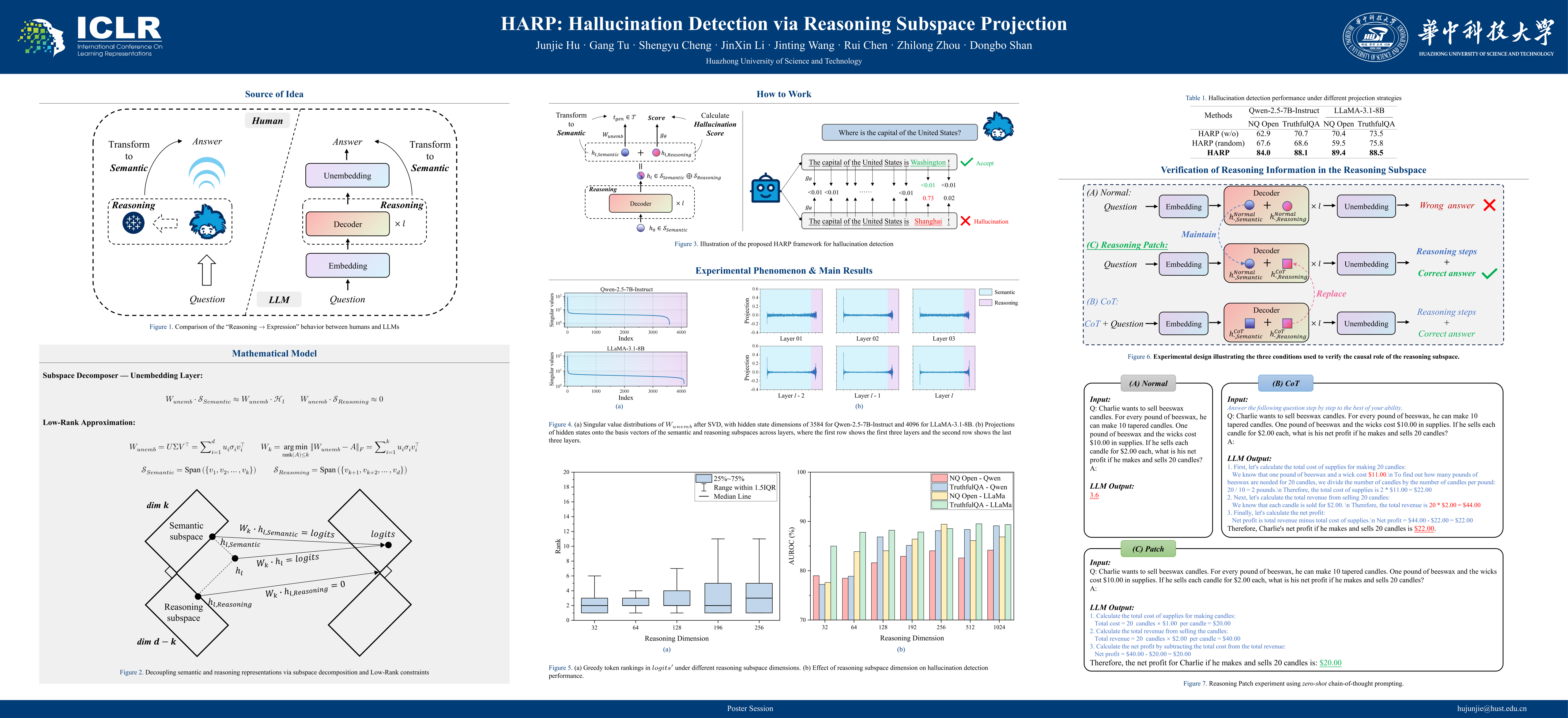
Task: Click the red X next to Wrong answer
Action: 1489,205
